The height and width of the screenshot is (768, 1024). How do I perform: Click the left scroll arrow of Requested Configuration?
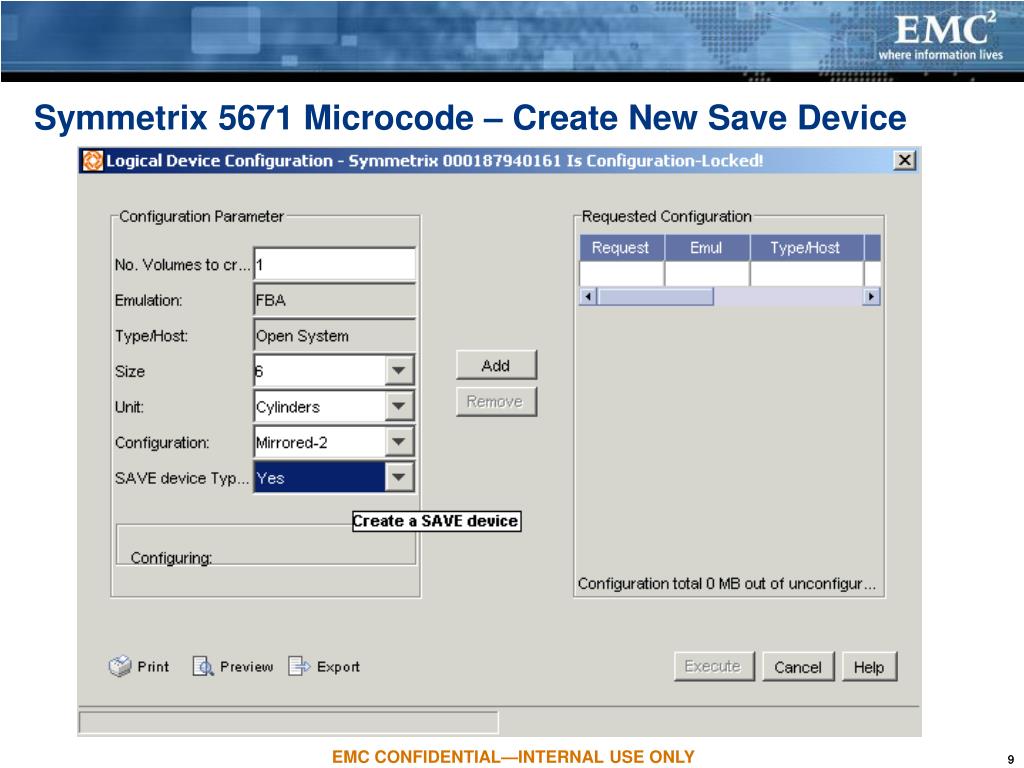pyautogui.click(x=588, y=296)
